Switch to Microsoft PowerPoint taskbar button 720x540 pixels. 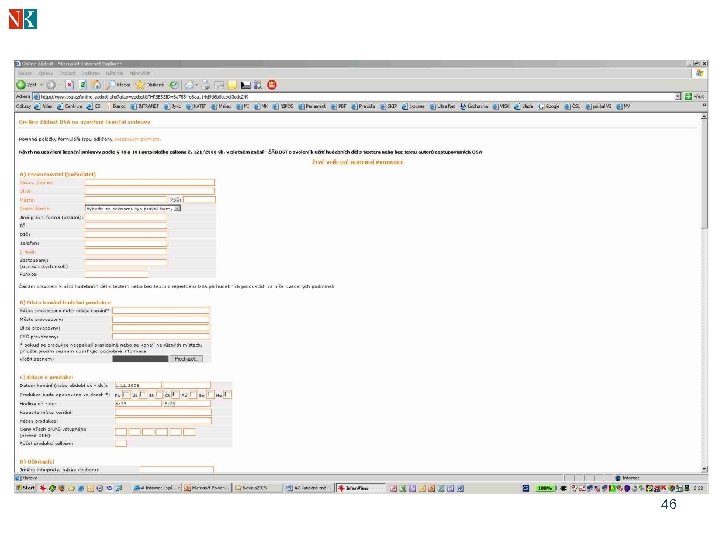(x=208, y=488)
